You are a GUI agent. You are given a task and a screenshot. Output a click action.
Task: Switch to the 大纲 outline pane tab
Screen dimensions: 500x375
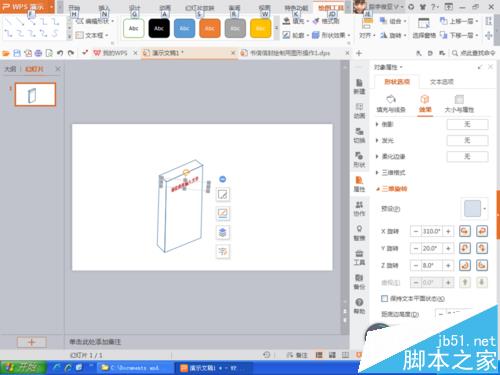pyautogui.click(x=10, y=69)
